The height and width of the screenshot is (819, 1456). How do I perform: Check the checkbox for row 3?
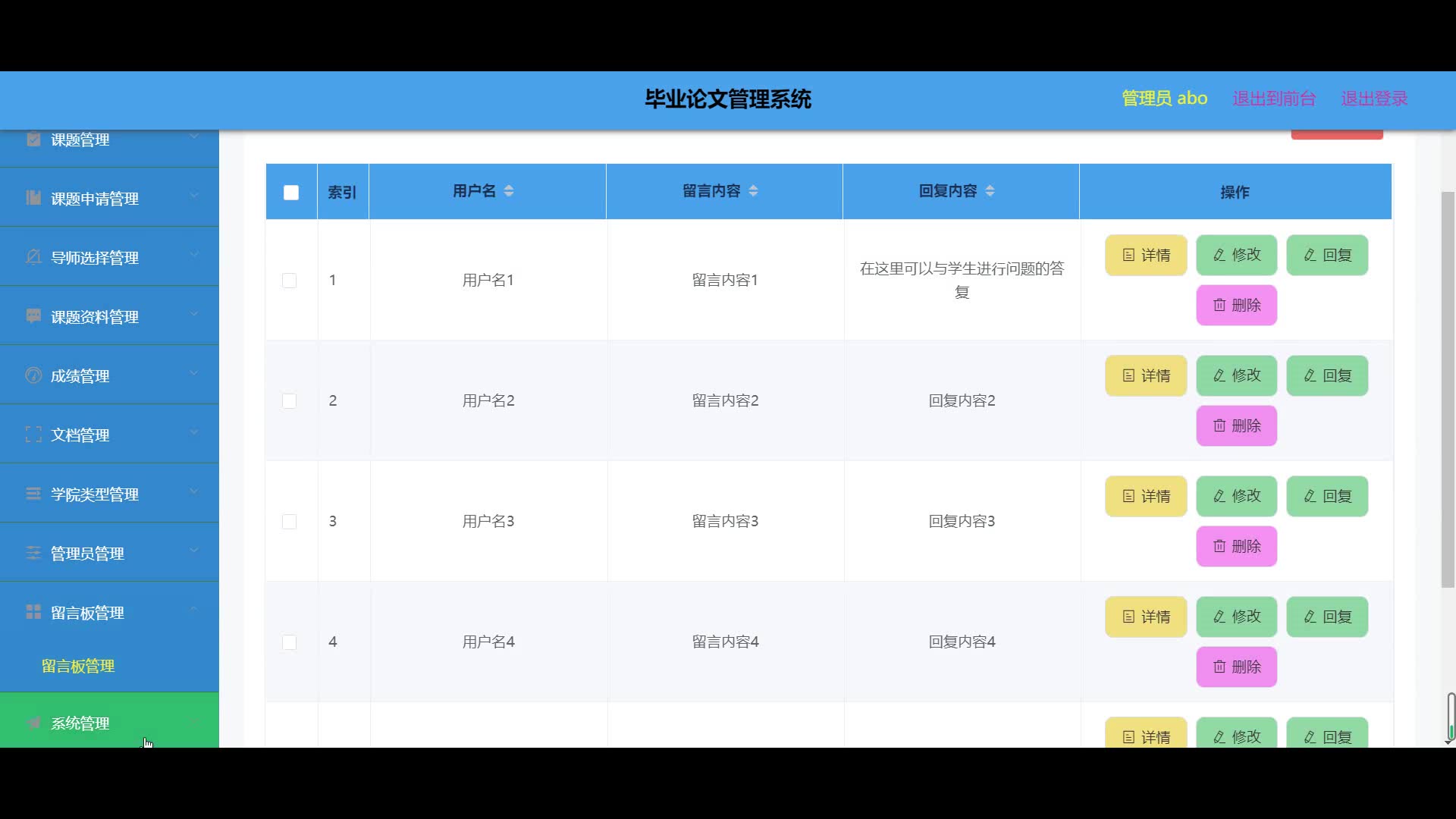pos(289,522)
